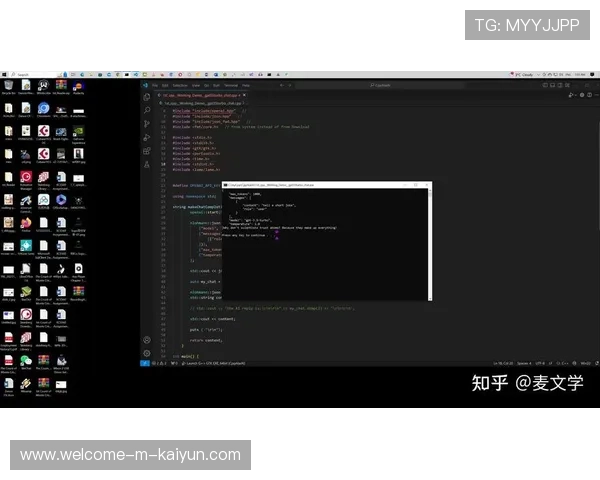The height and width of the screenshot is (480, 600).
Task: Open Source Control view in activity bar
Action: pyautogui.click(x=146, y=124)
